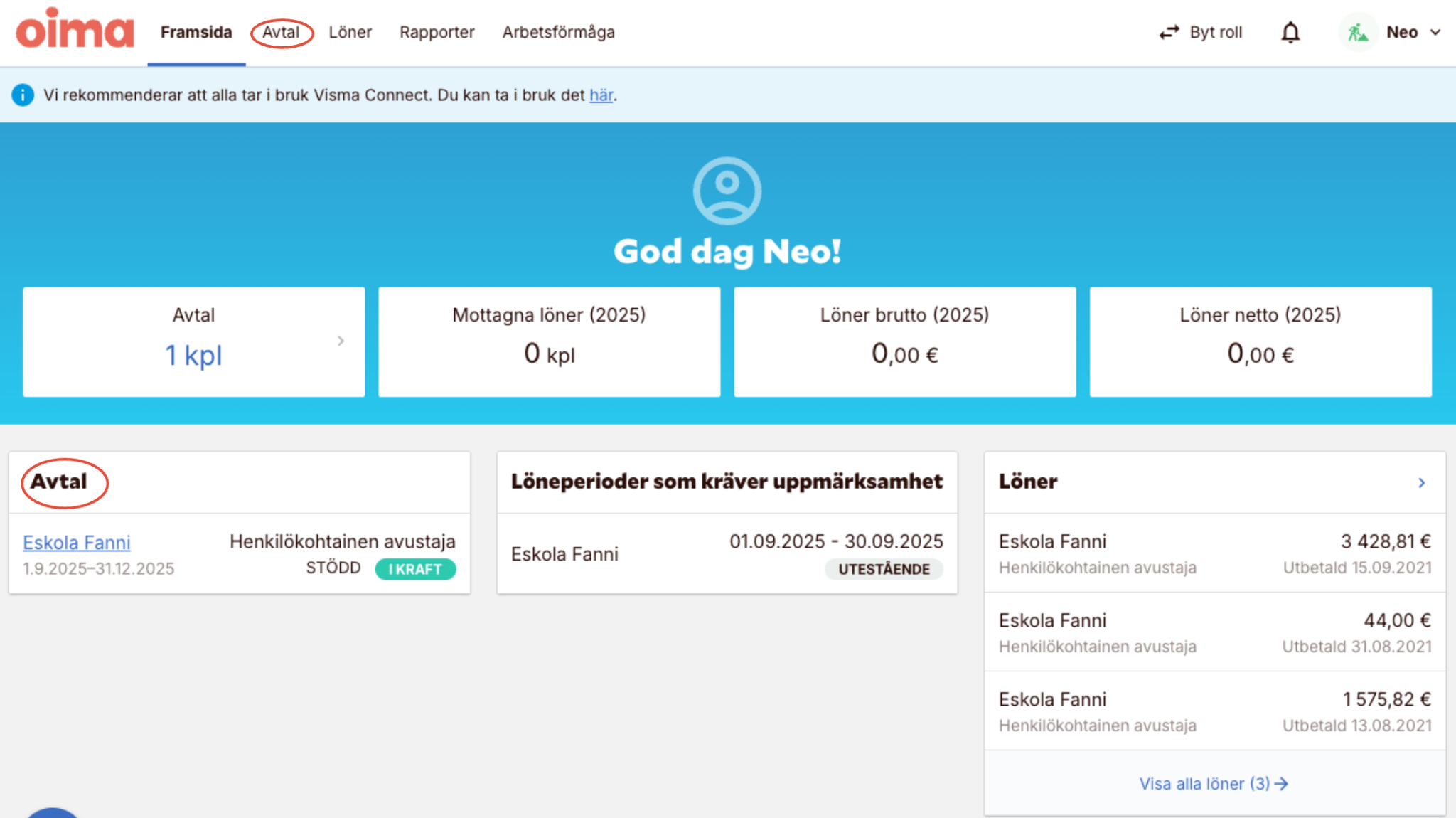Image resolution: width=1456 pixels, height=818 pixels.
Task: Click the partial blue chat bubble icon
Action: 51,812
